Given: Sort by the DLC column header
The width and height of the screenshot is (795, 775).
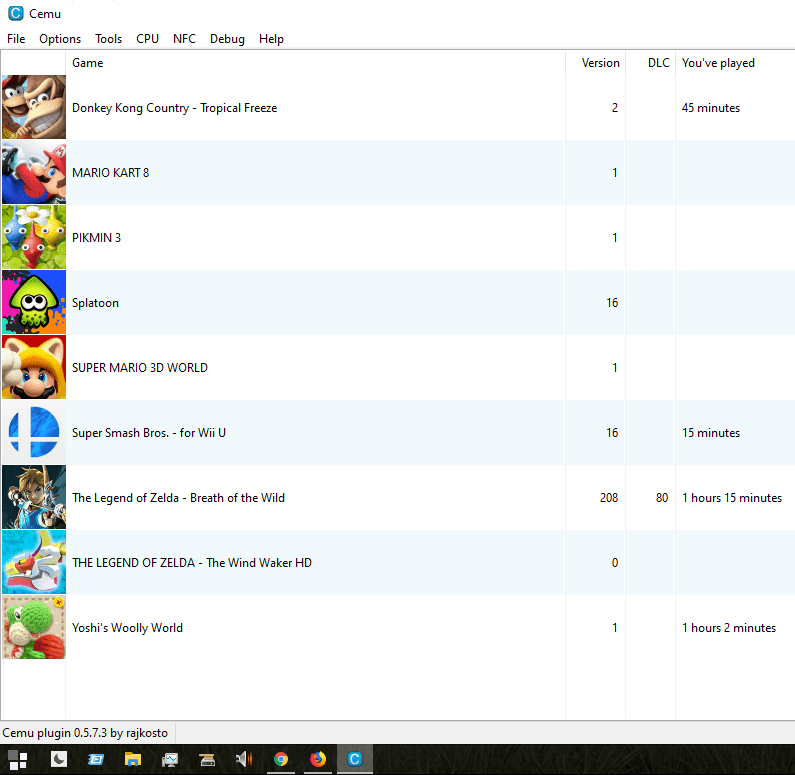Looking at the screenshot, I should coord(651,63).
